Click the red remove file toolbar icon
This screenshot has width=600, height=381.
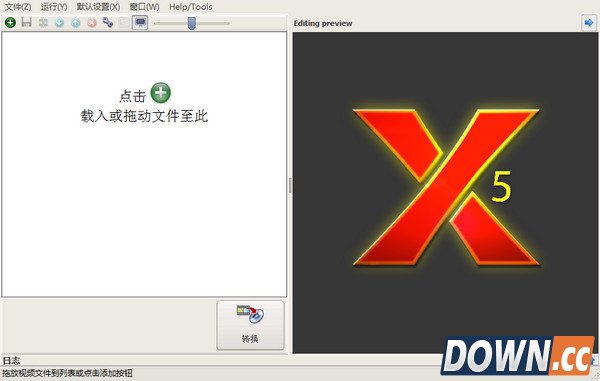(x=92, y=23)
